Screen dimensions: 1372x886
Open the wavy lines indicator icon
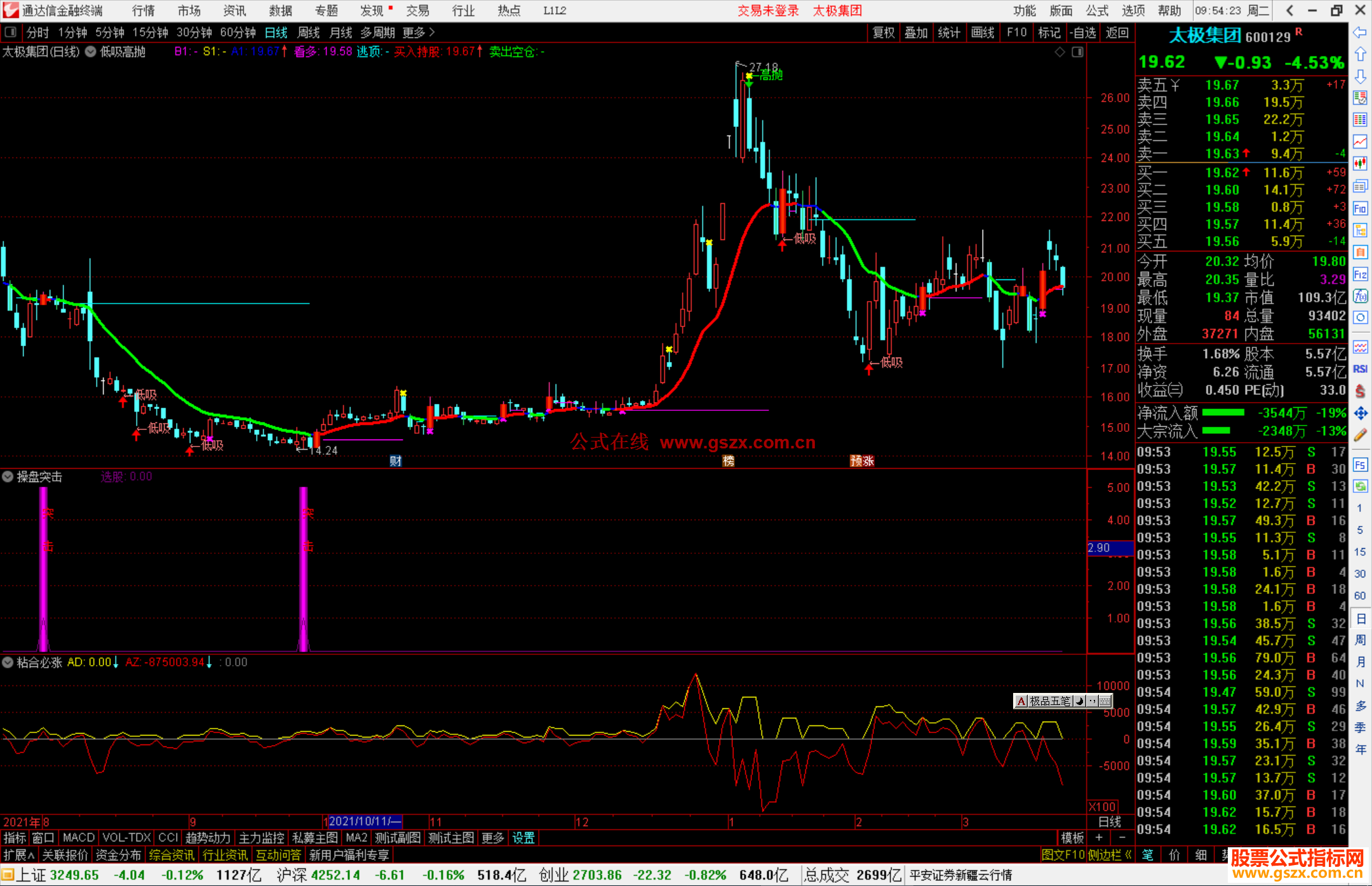click(1360, 347)
